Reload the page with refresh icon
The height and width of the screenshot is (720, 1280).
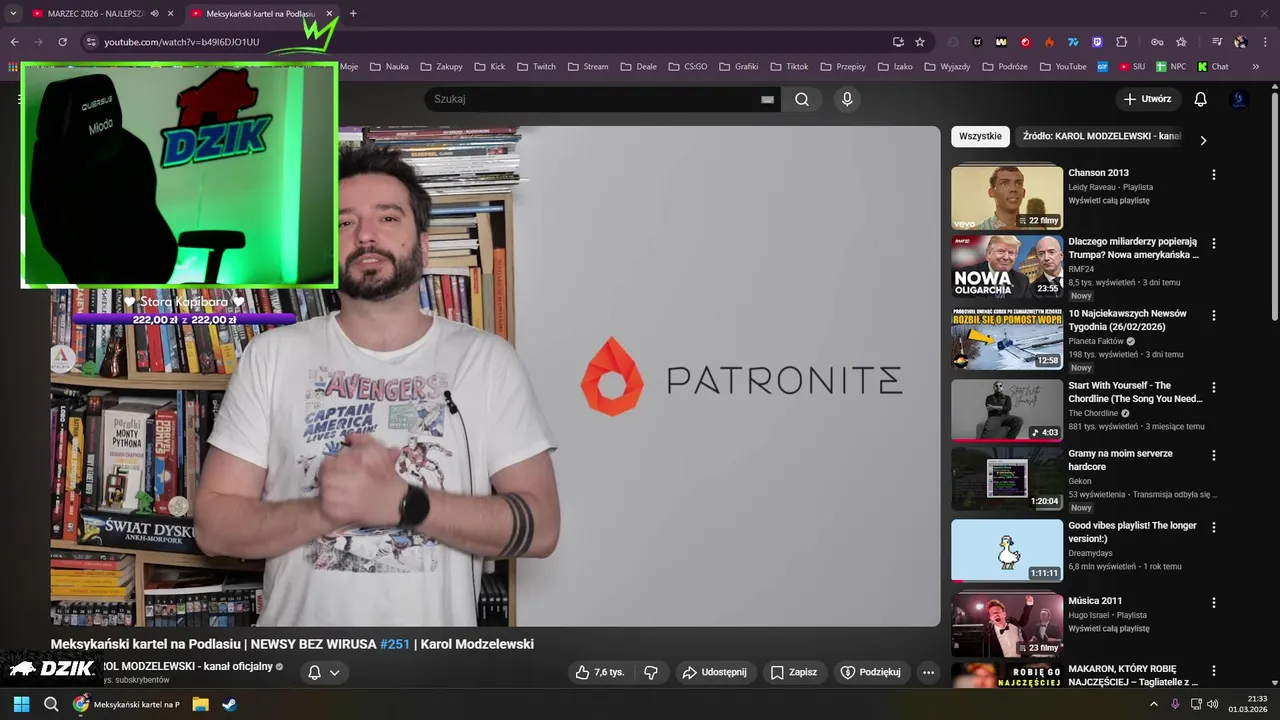62,42
